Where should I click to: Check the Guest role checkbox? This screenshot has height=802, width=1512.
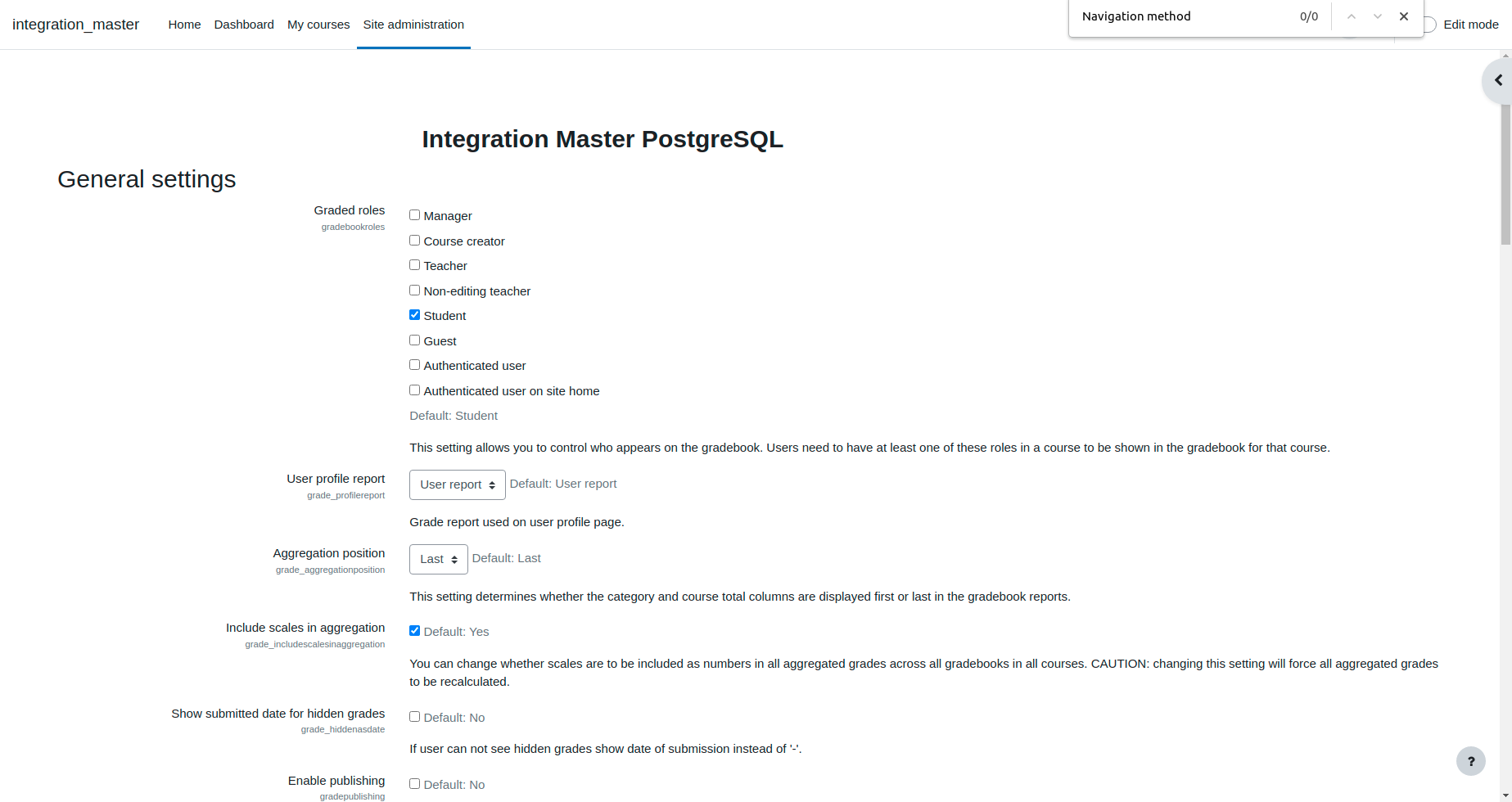(x=415, y=340)
